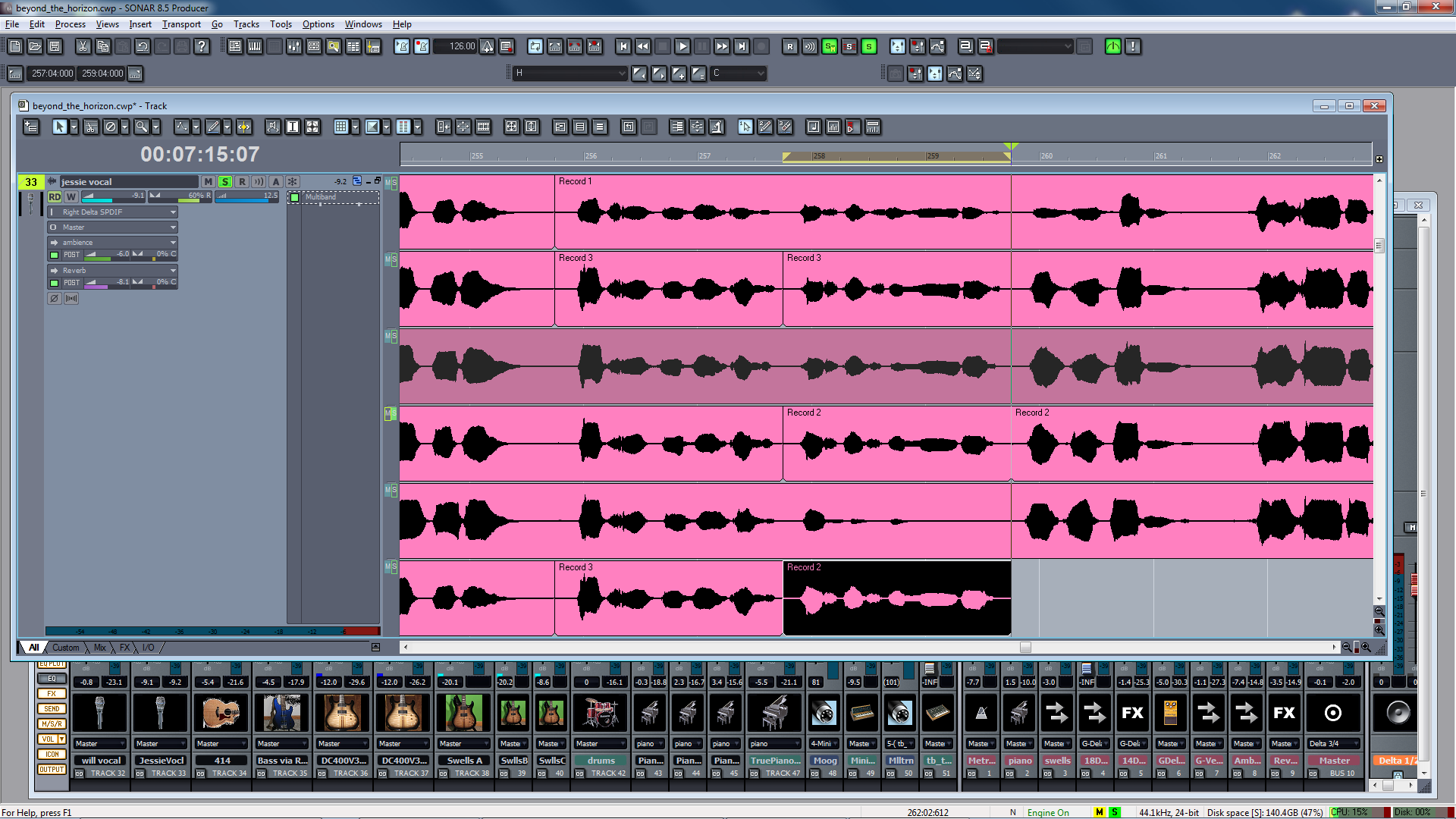Choose the scissors Split tool
The height and width of the screenshot is (819, 1456).
pyautogui.click(x=91, y=127)
